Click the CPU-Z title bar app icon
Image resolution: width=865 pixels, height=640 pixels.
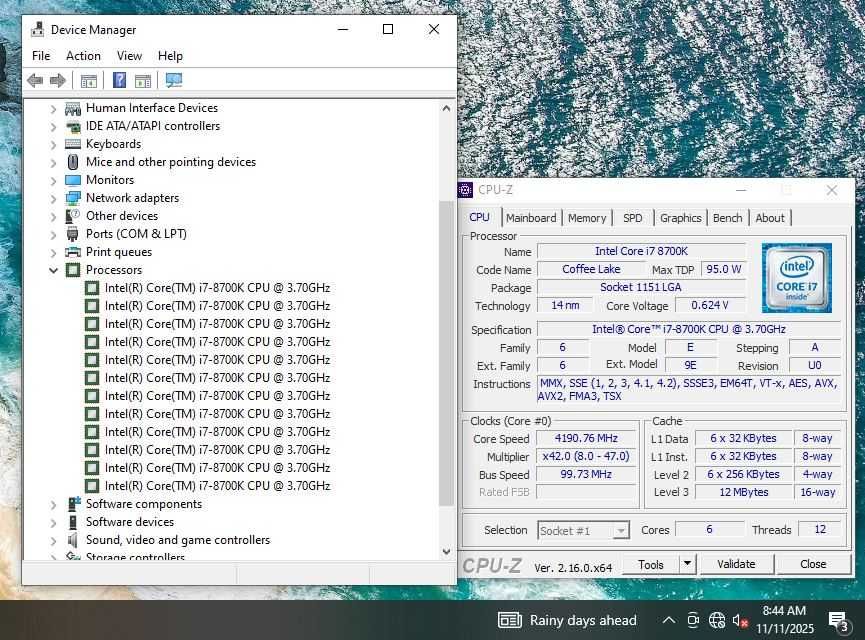(466, 190)
